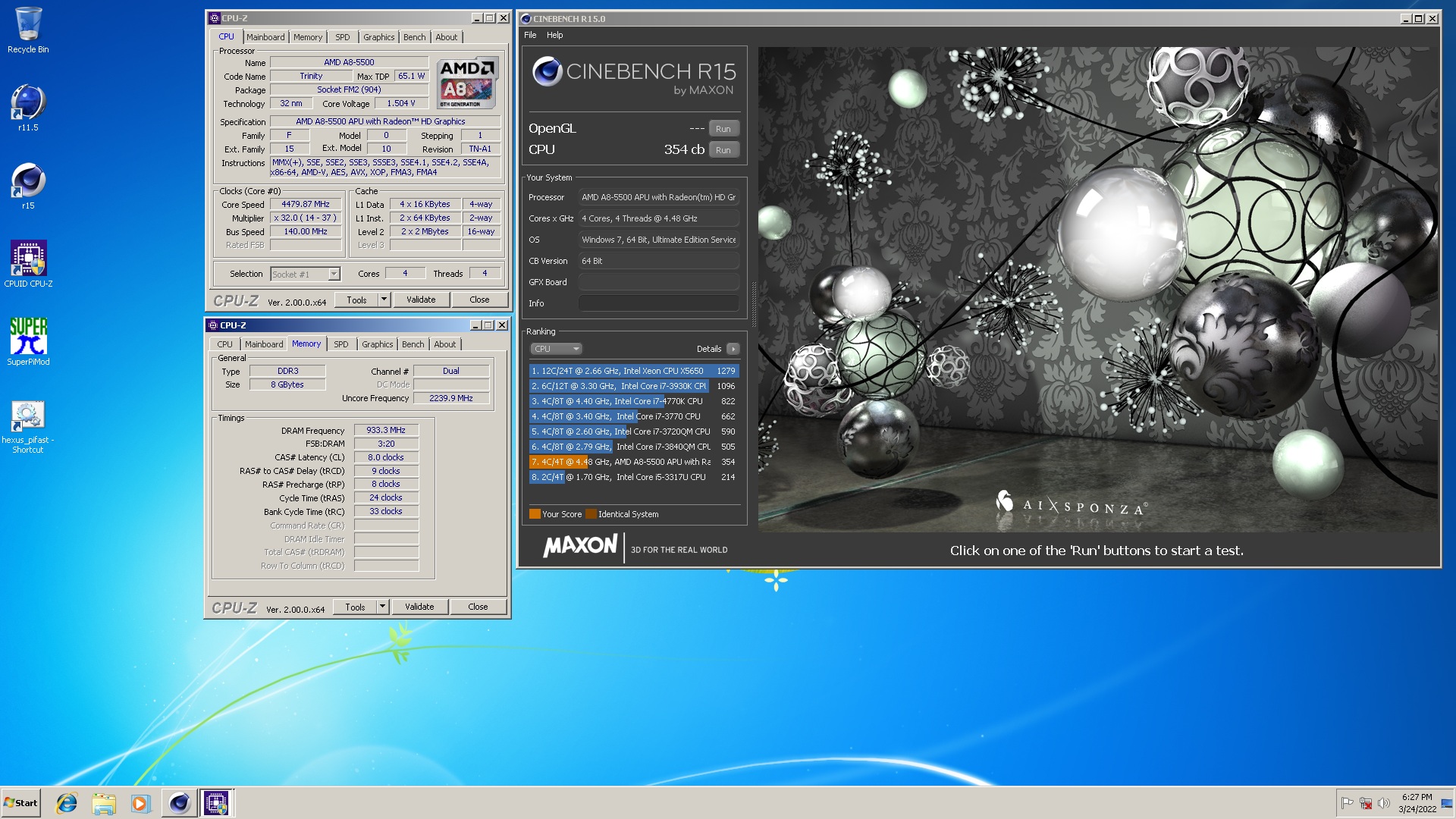The image size is (1456, 819).
Task: Open the Recycle Bin desktop icon
Action: [x=28, y=30]
